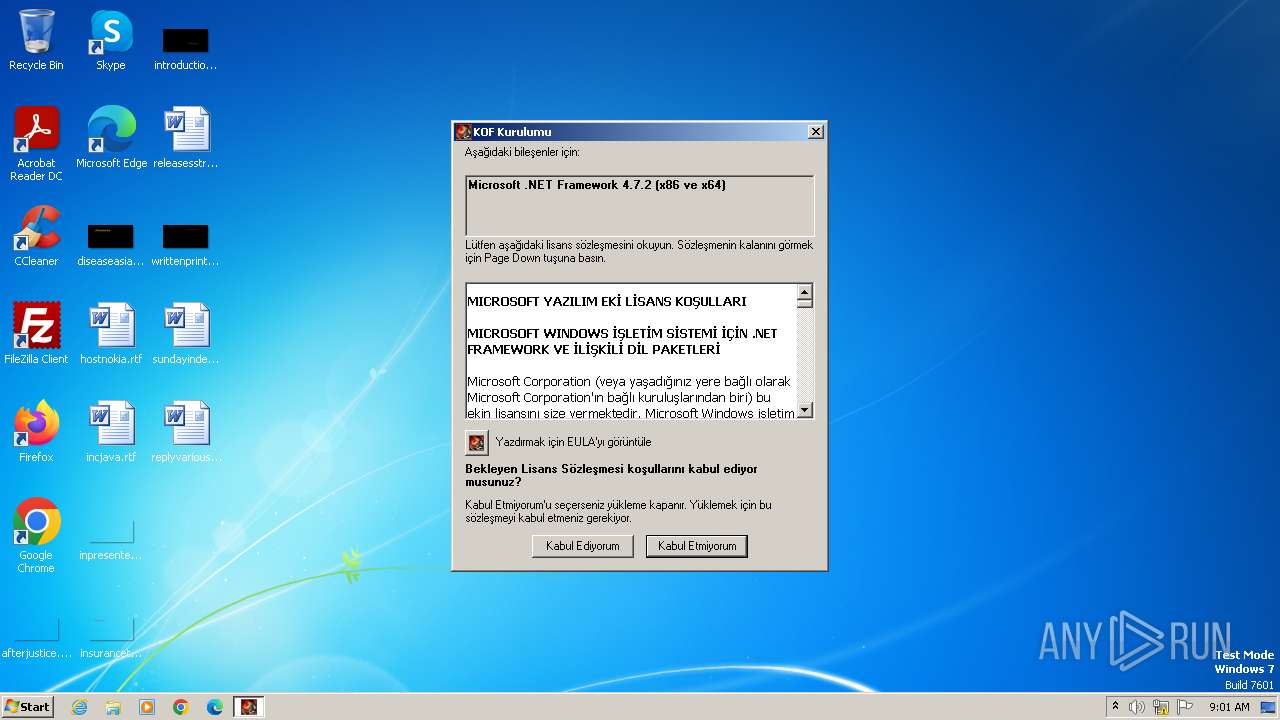The height and width of the screenshot is (720, 1280).
Task: Click the 9:01 AM taskbar clock
Action: pyautogui.click(x=1229, y=707)
